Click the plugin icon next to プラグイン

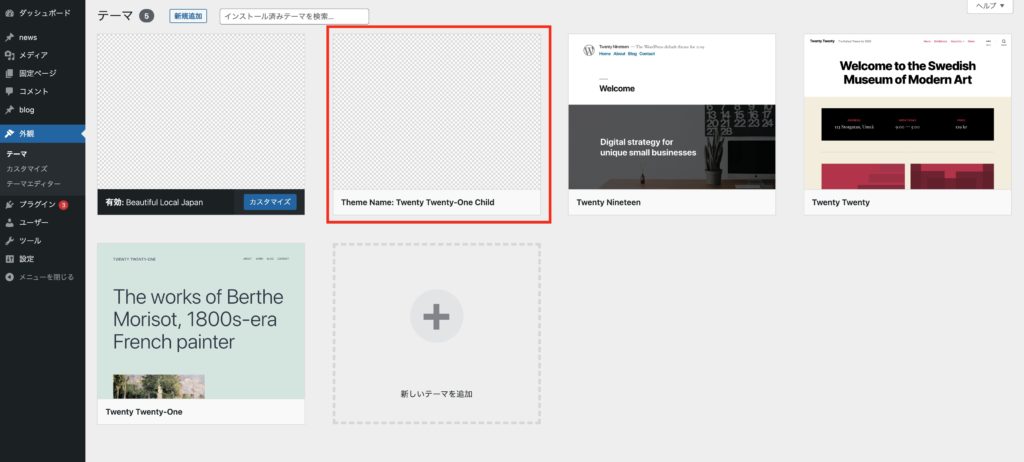click(x=9, y=205)
